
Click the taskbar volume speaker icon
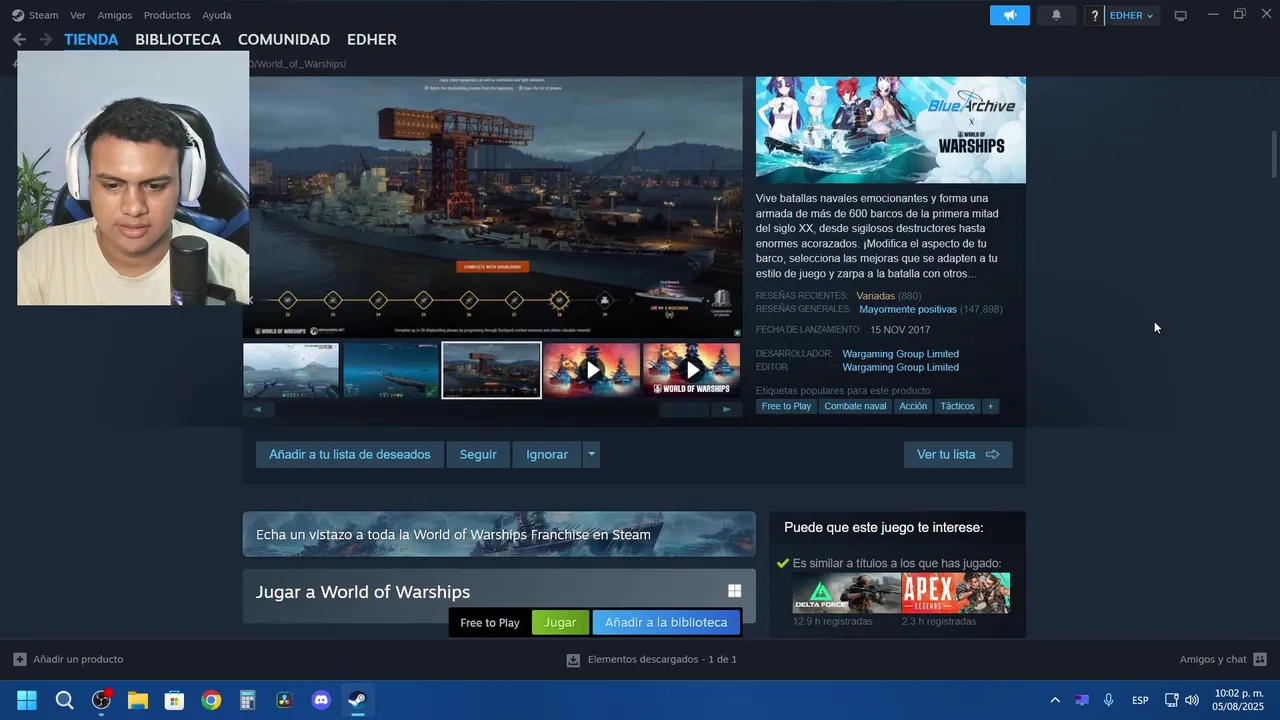point(1192,700)
